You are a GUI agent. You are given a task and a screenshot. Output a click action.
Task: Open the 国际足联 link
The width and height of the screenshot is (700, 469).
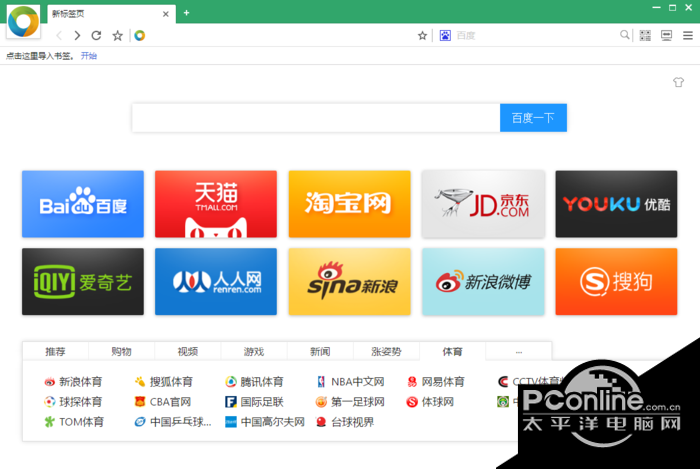coord(254,402)
